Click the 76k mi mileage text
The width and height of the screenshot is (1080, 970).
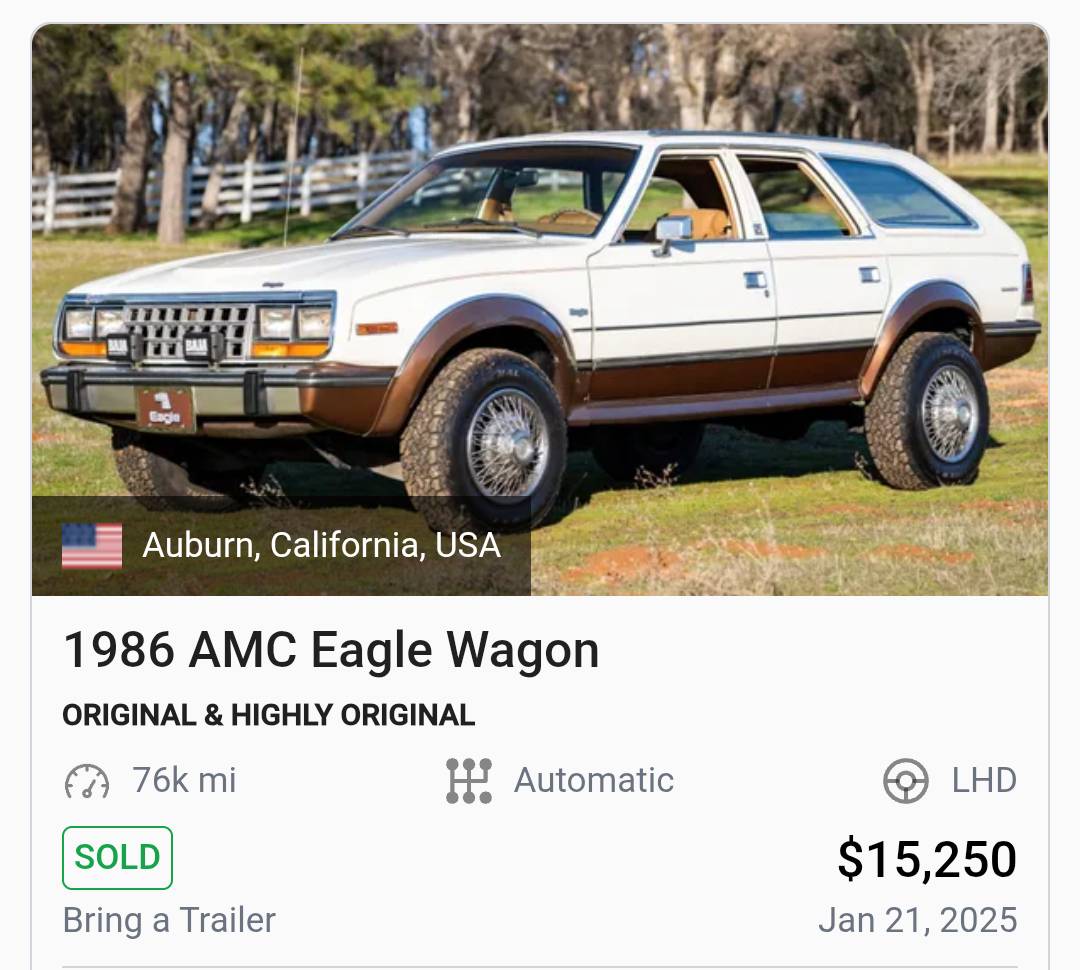click(x=185, y=781)
